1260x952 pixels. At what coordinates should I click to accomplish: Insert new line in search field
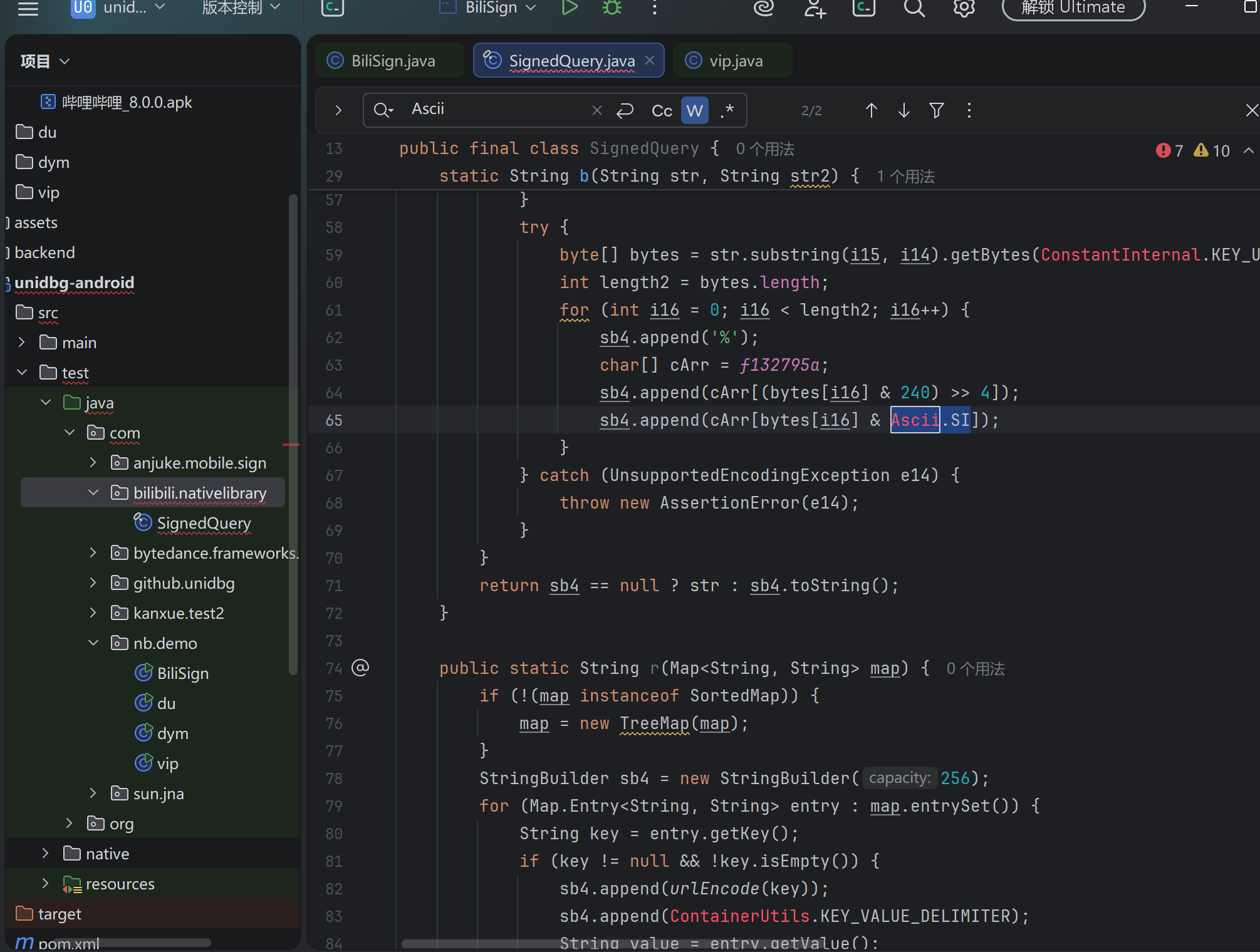625,110
